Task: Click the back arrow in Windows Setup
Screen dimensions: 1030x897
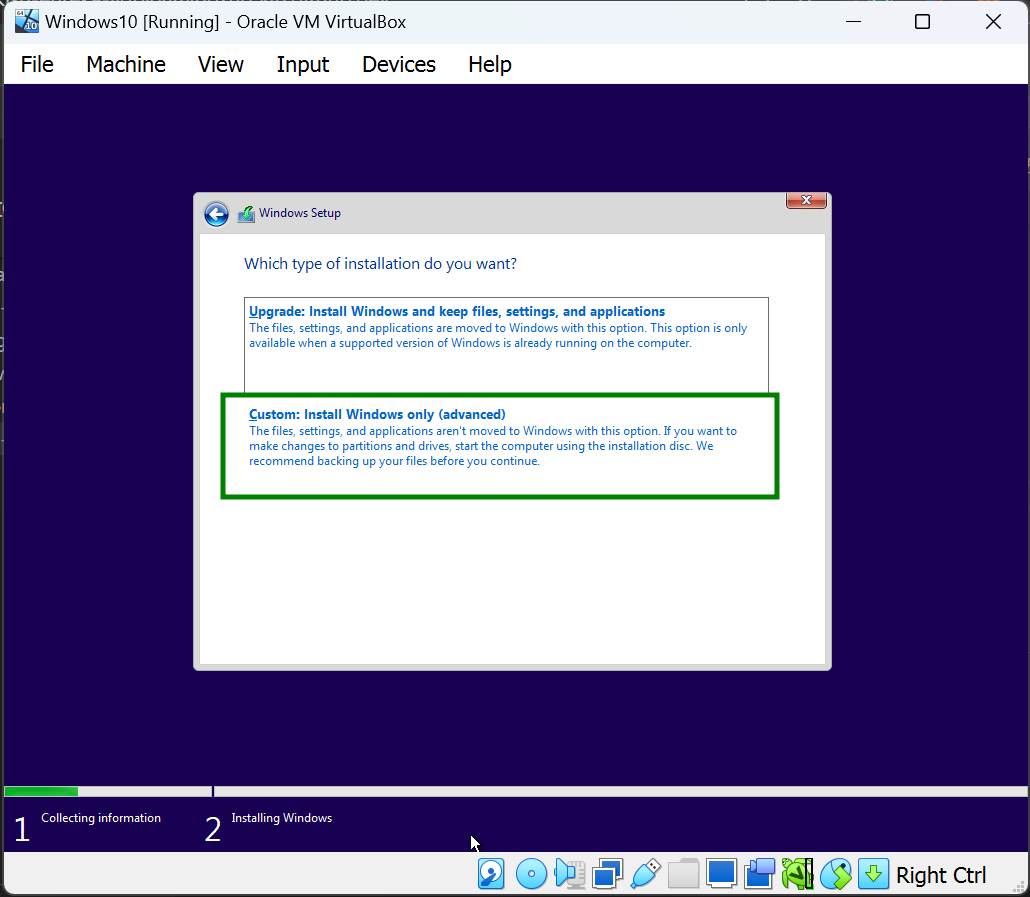Action: (x=216, y=213)
